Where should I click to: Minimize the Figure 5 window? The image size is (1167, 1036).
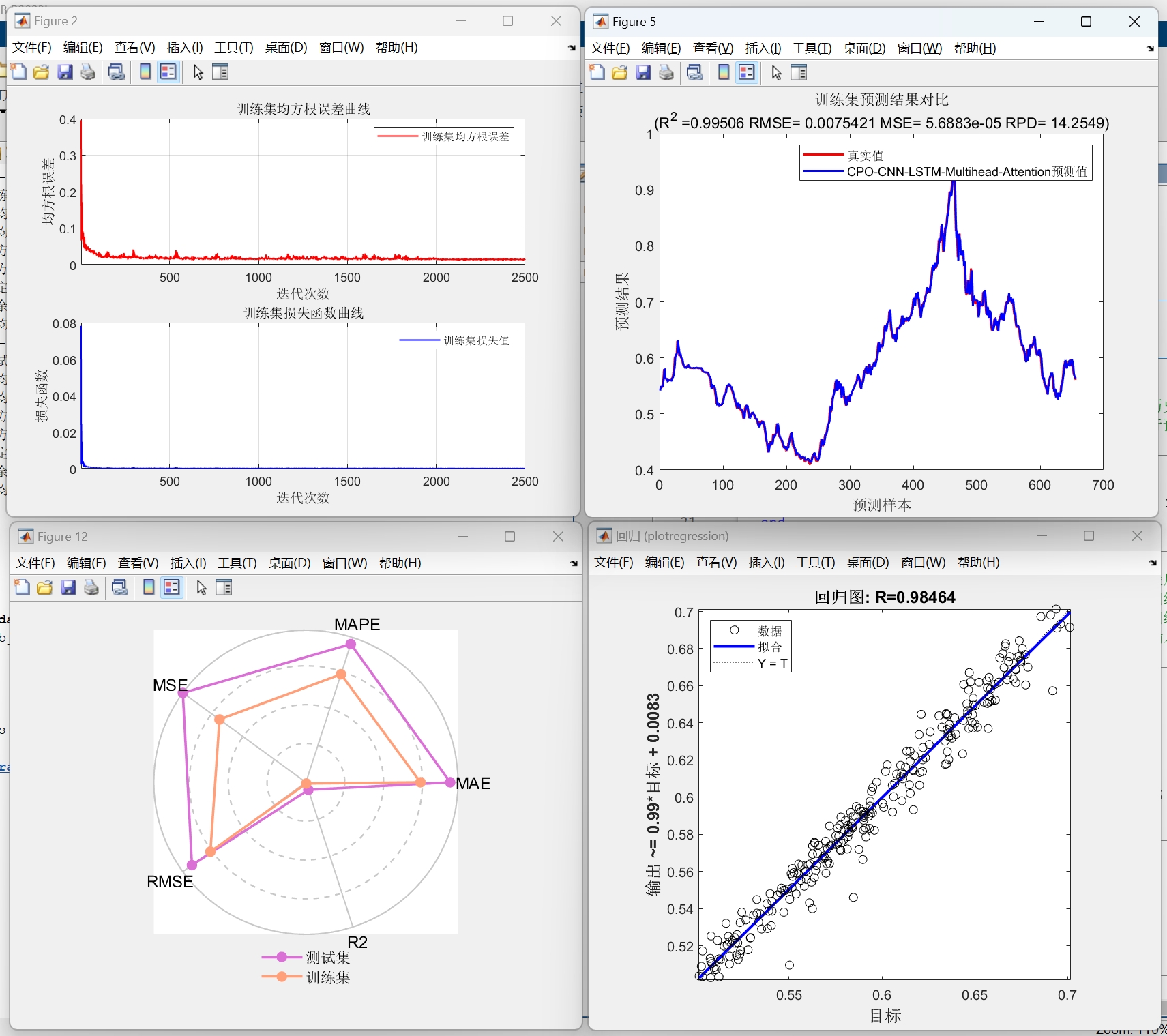1039,22
